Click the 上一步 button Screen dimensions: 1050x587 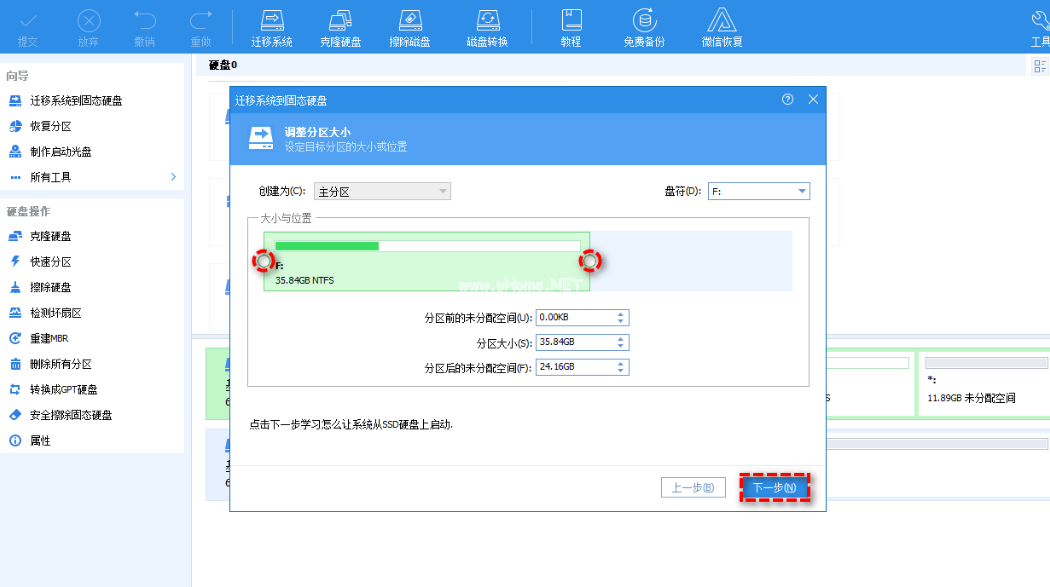pos(692,488)
